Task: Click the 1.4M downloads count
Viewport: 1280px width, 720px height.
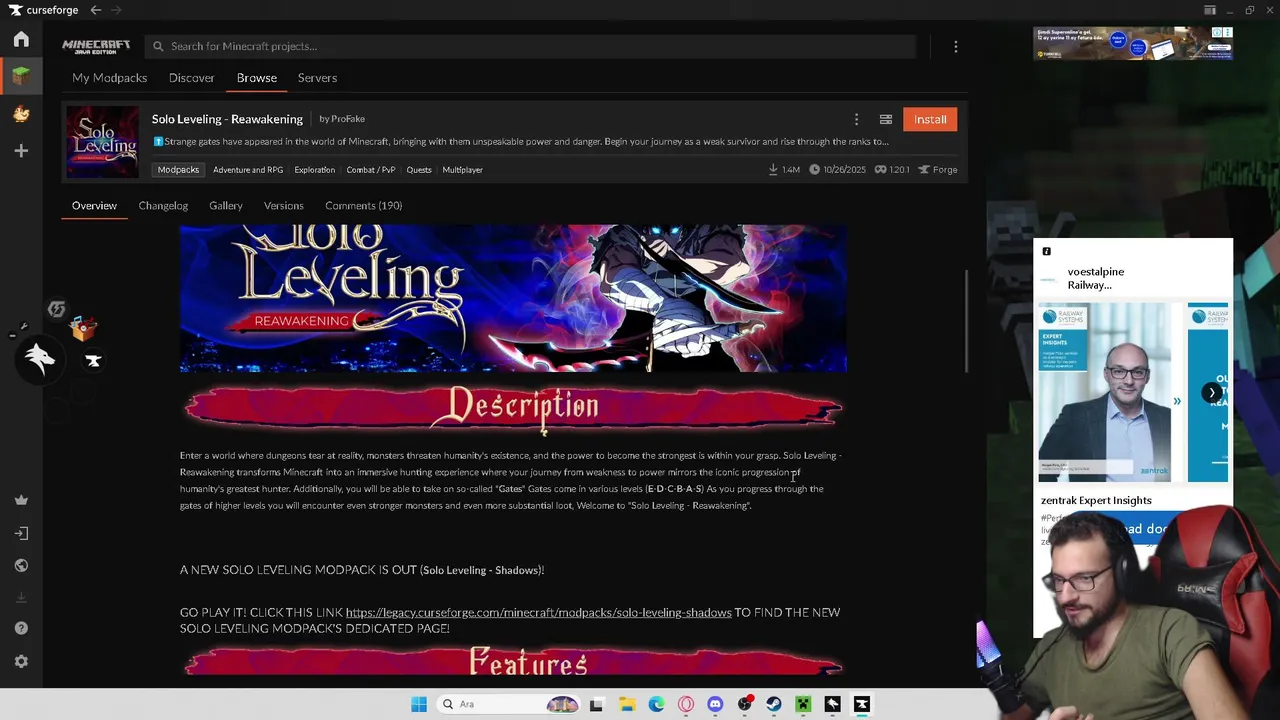Action: [784, 170]
